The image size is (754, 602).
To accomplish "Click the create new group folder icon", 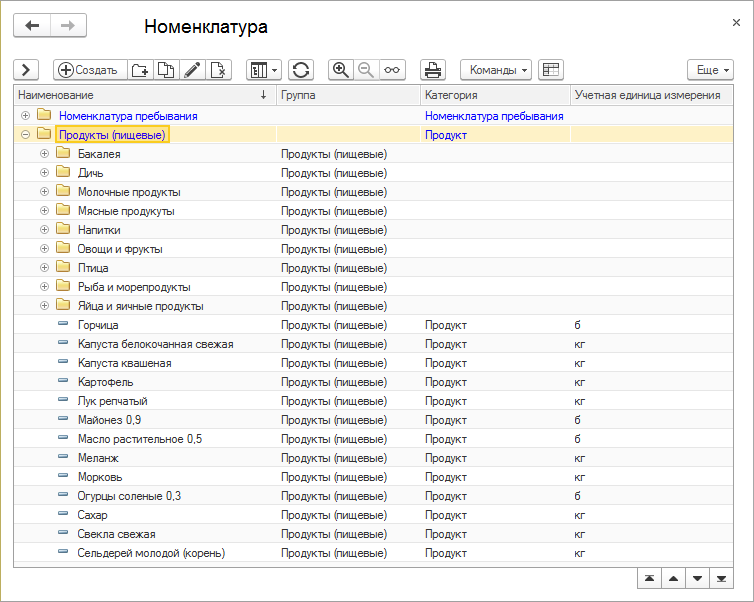I will (x=141, y=70).
